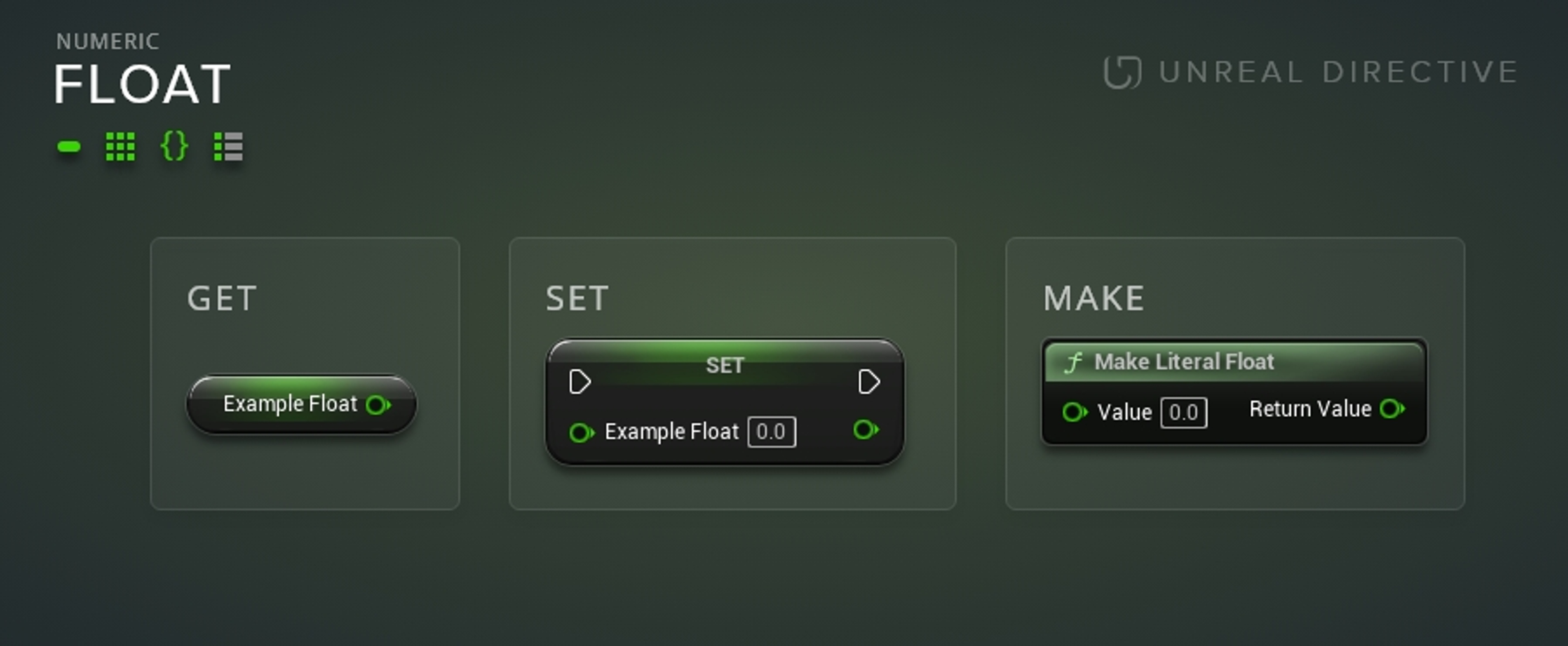Click the Value input pin on Make node
The image size is (1568, 646).
point(1074,413)
